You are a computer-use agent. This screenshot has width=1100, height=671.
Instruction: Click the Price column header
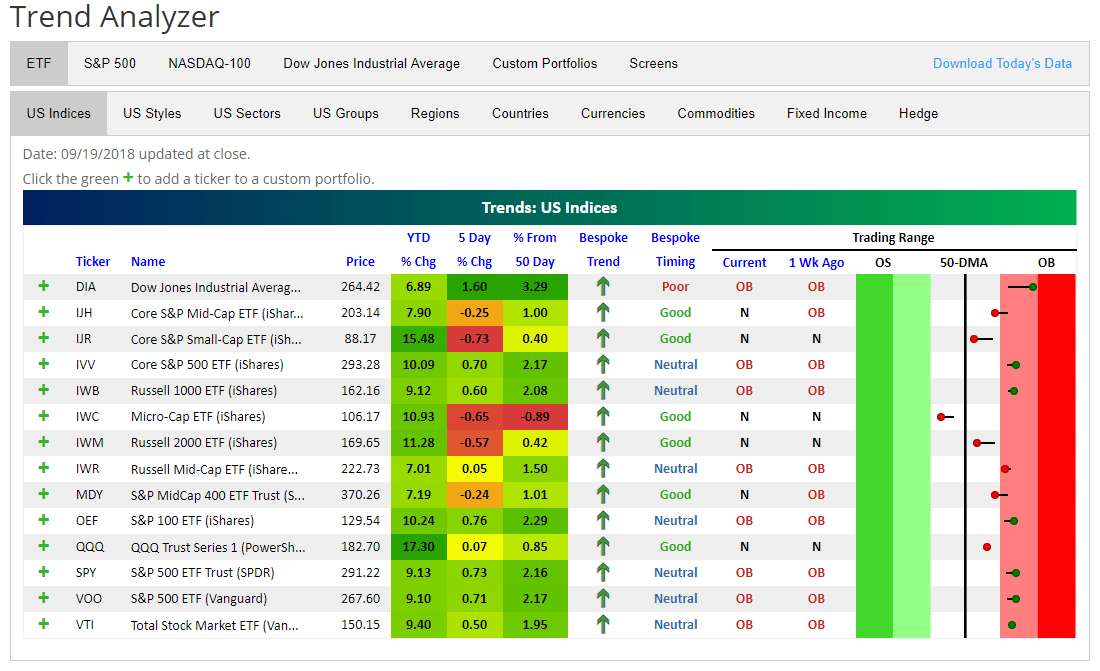tap(360, 261)
